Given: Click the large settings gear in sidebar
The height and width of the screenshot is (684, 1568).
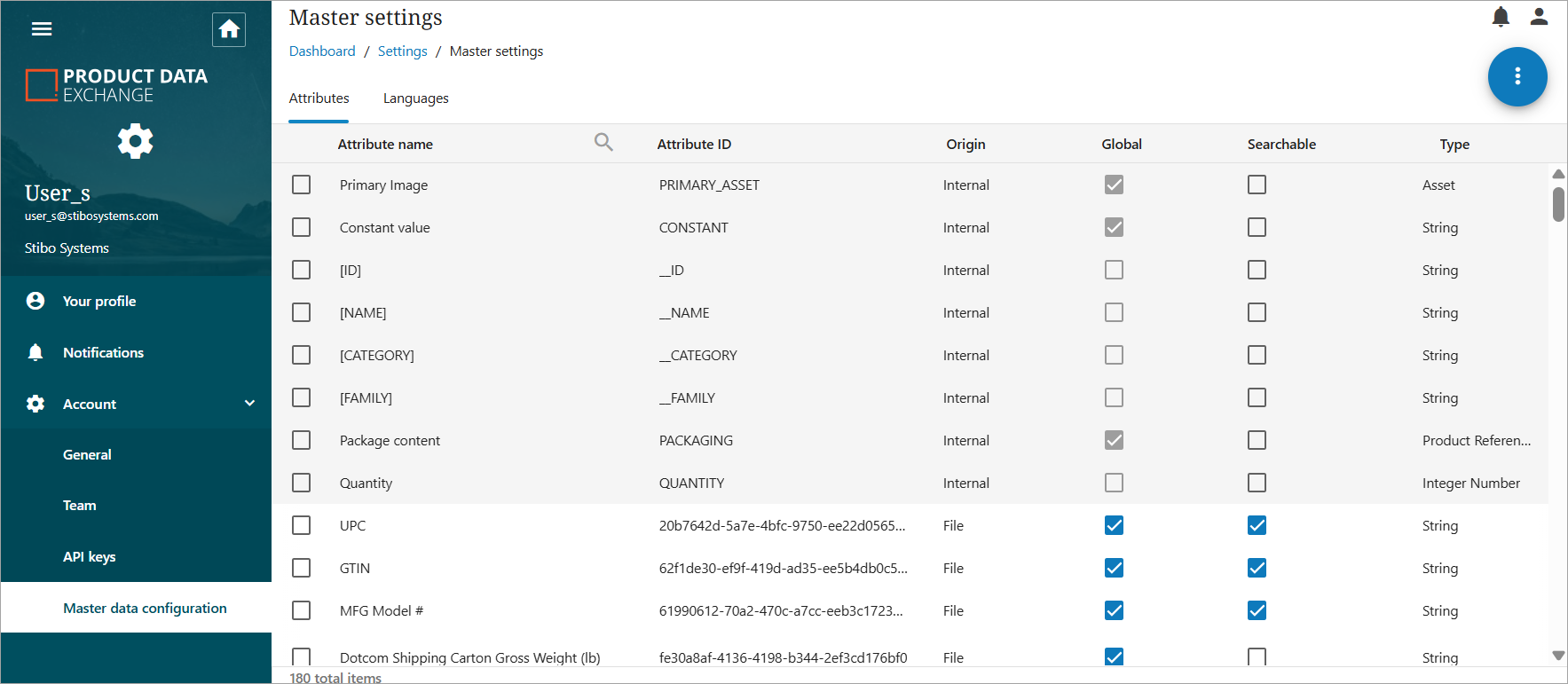Looking at the screenshot, I should [x=136, y=141].
